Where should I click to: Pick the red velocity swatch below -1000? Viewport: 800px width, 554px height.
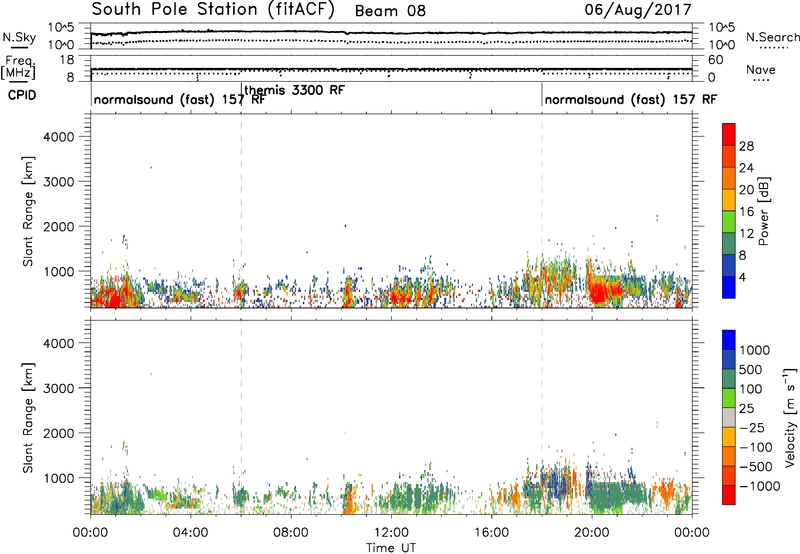click(729, 495)
